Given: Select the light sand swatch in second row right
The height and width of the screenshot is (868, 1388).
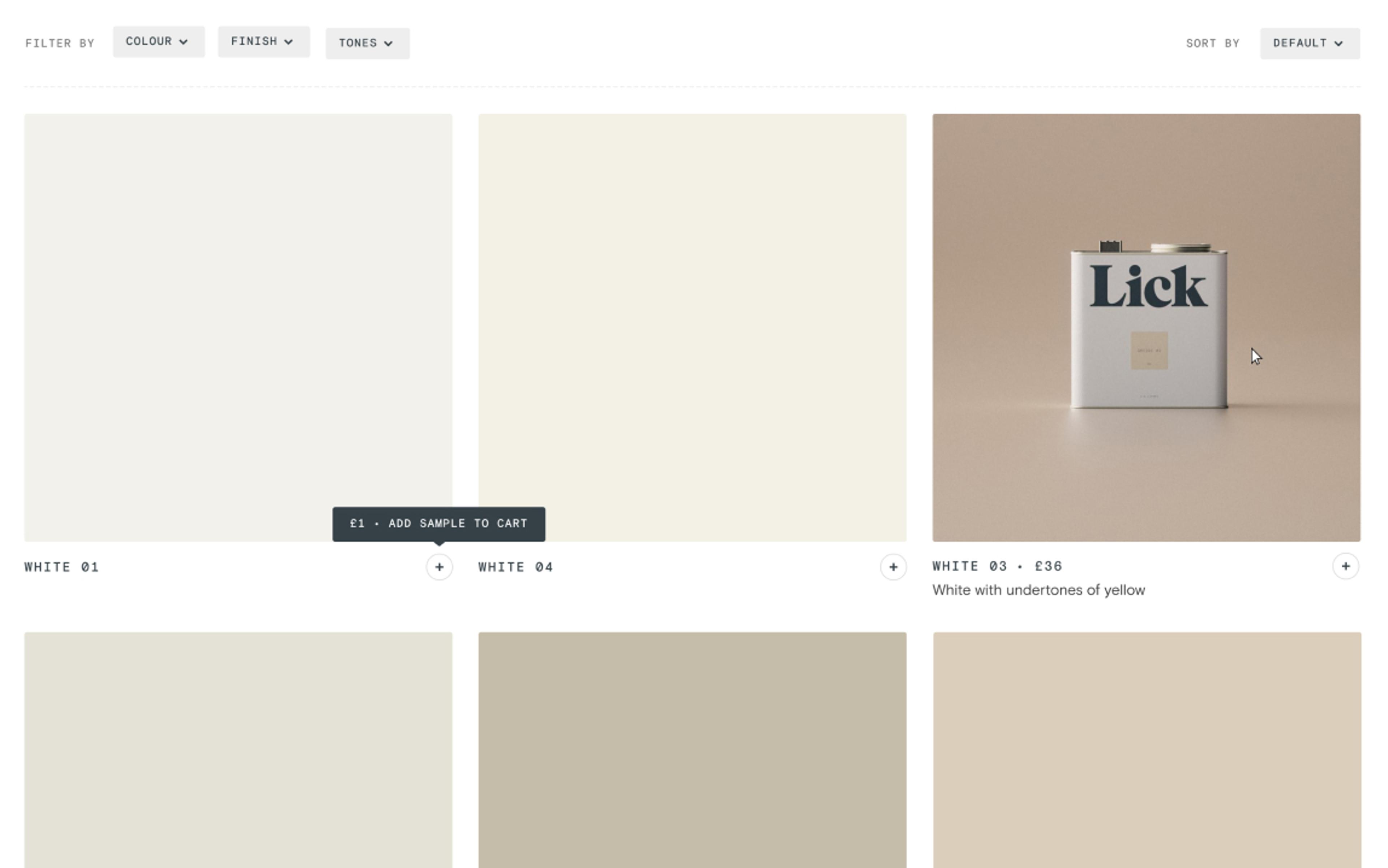Looking at the screenshot, I should click(x=1146, y=749).
